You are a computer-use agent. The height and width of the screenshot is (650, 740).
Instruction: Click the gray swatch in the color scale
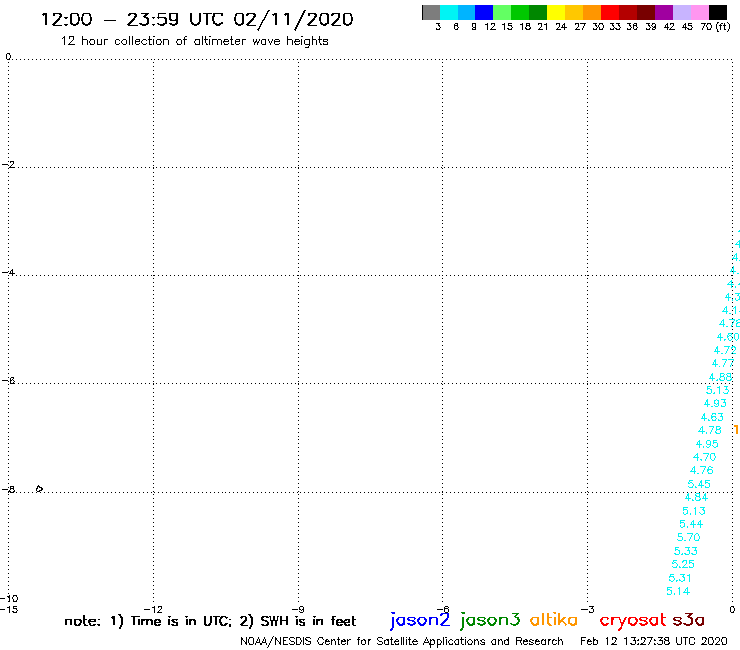[x=431, y=12]
